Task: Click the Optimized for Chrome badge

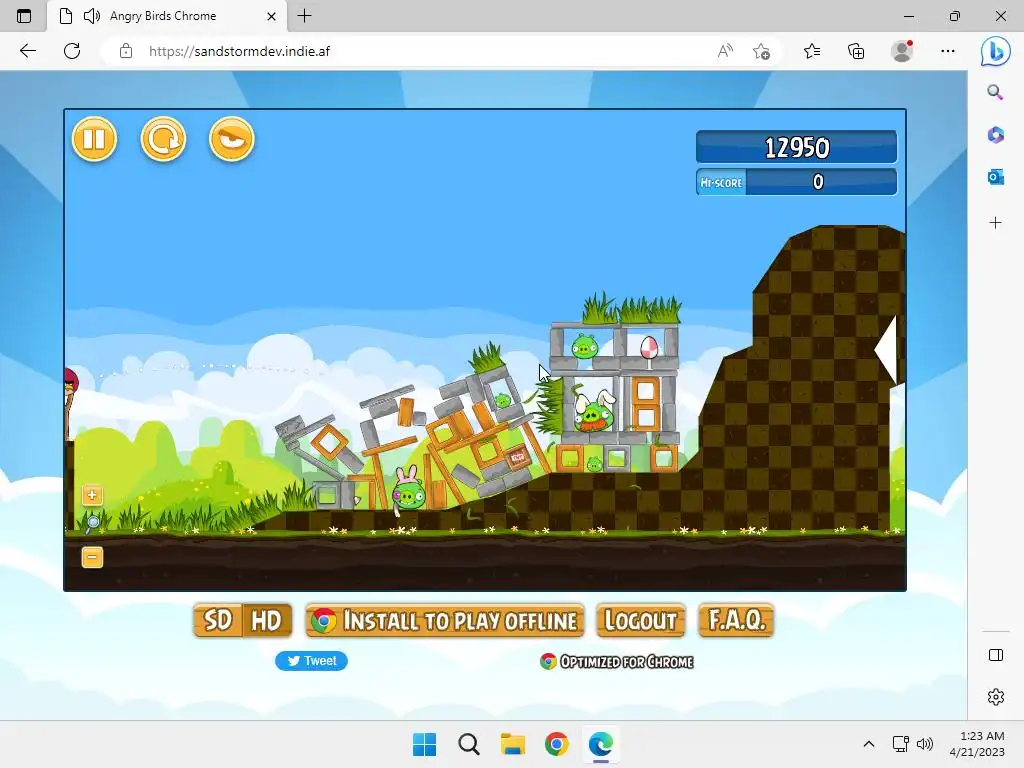Action: tap(616, 662)
